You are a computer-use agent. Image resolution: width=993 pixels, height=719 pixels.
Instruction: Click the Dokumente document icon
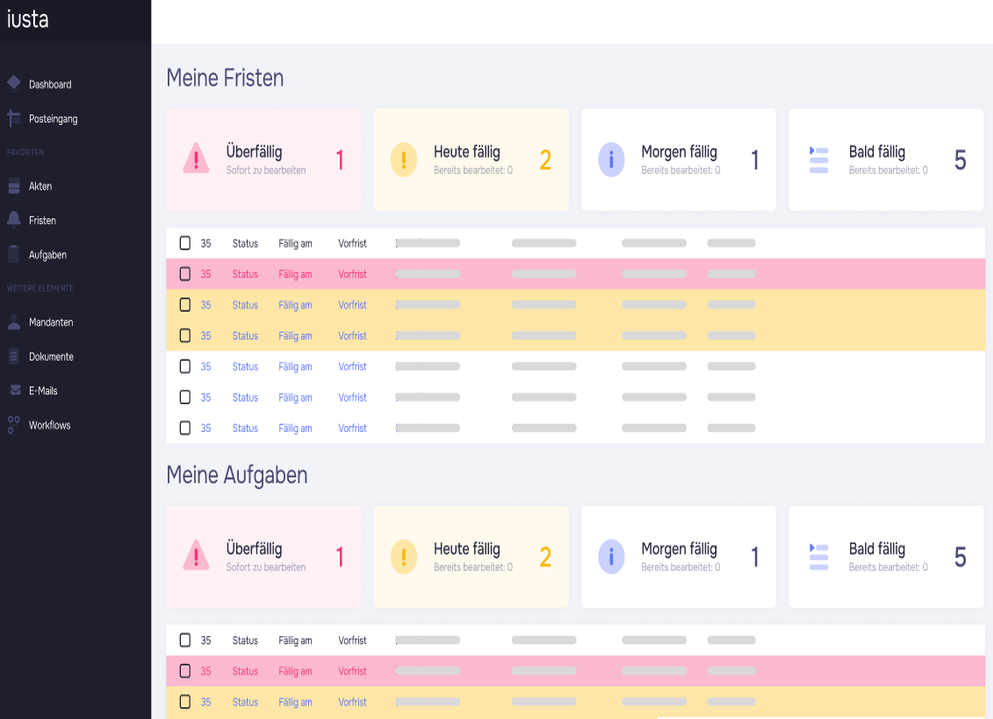[14, 356]
